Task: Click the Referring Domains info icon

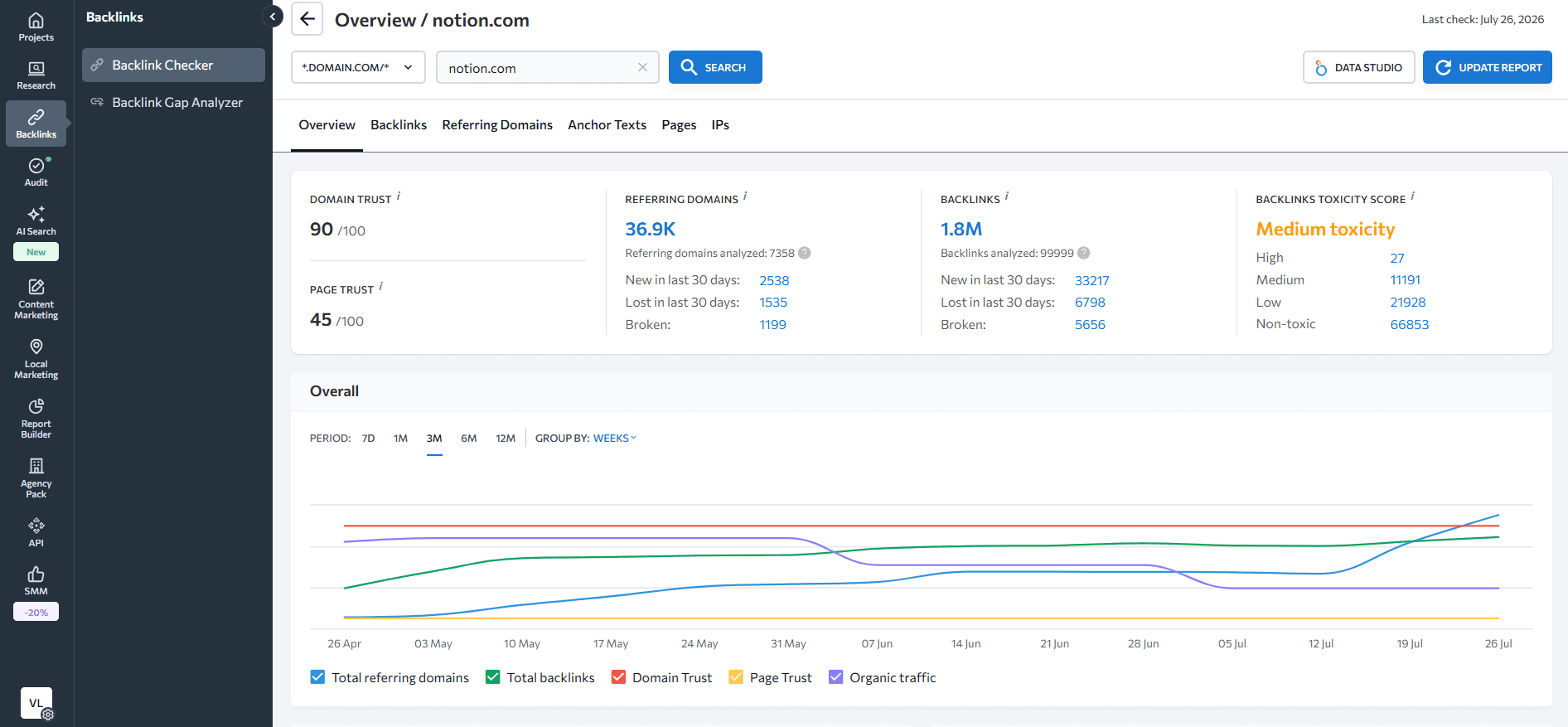Action: [x=745, y=196]
